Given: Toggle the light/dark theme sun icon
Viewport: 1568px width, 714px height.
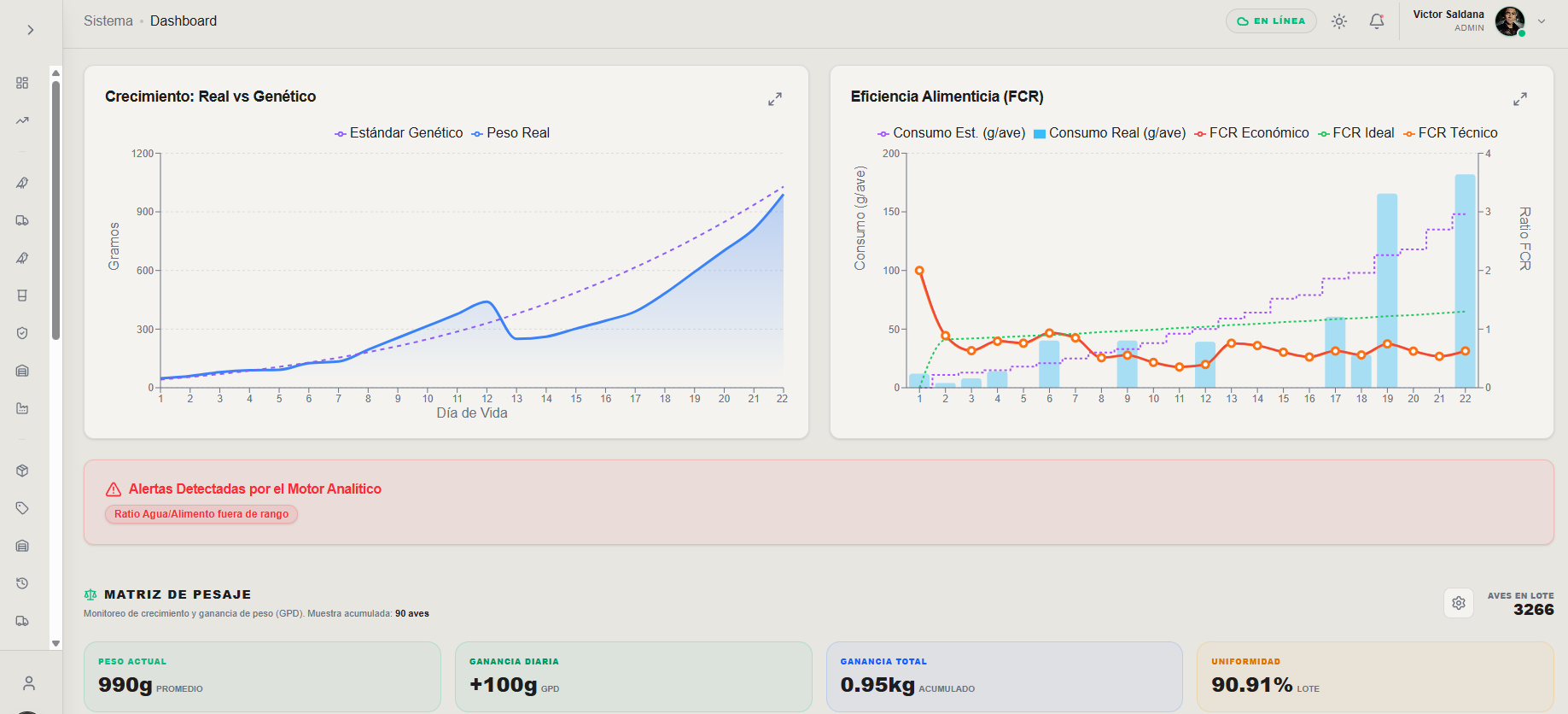Looking at the screenshot, I should (x=1339, y=21).
